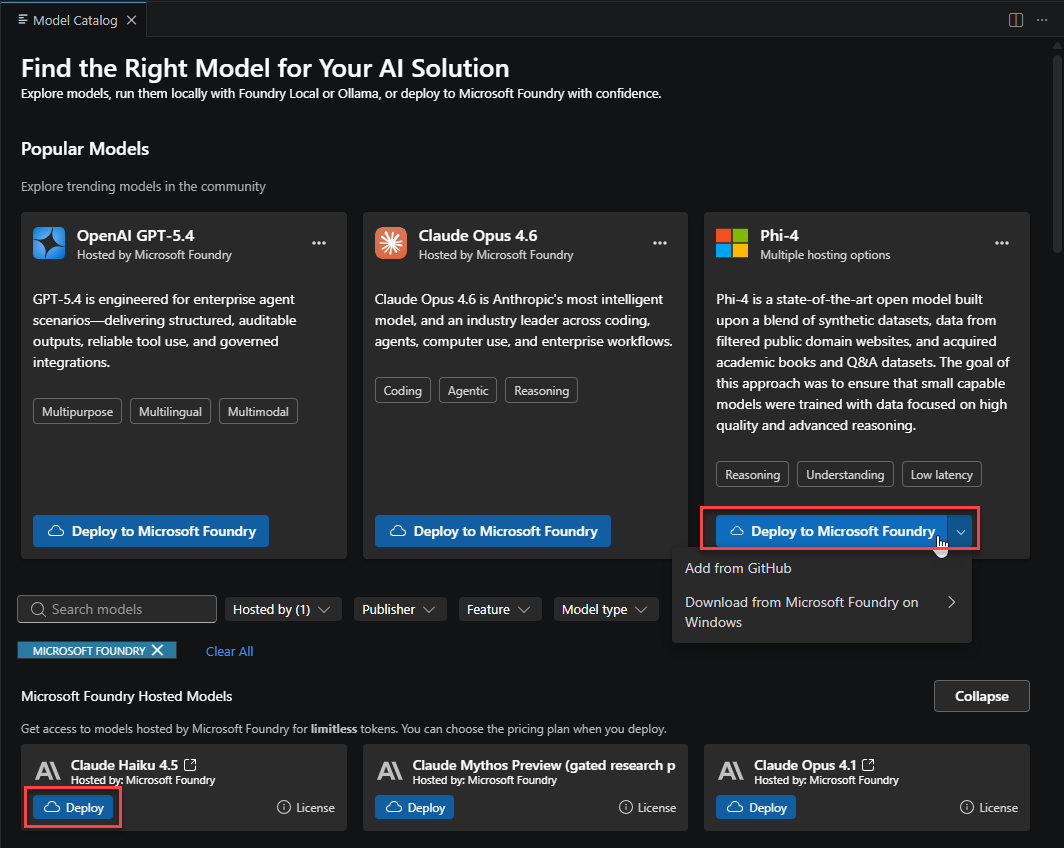
Task: Open the Publisher filter dropdown
Action: [399, 609]
